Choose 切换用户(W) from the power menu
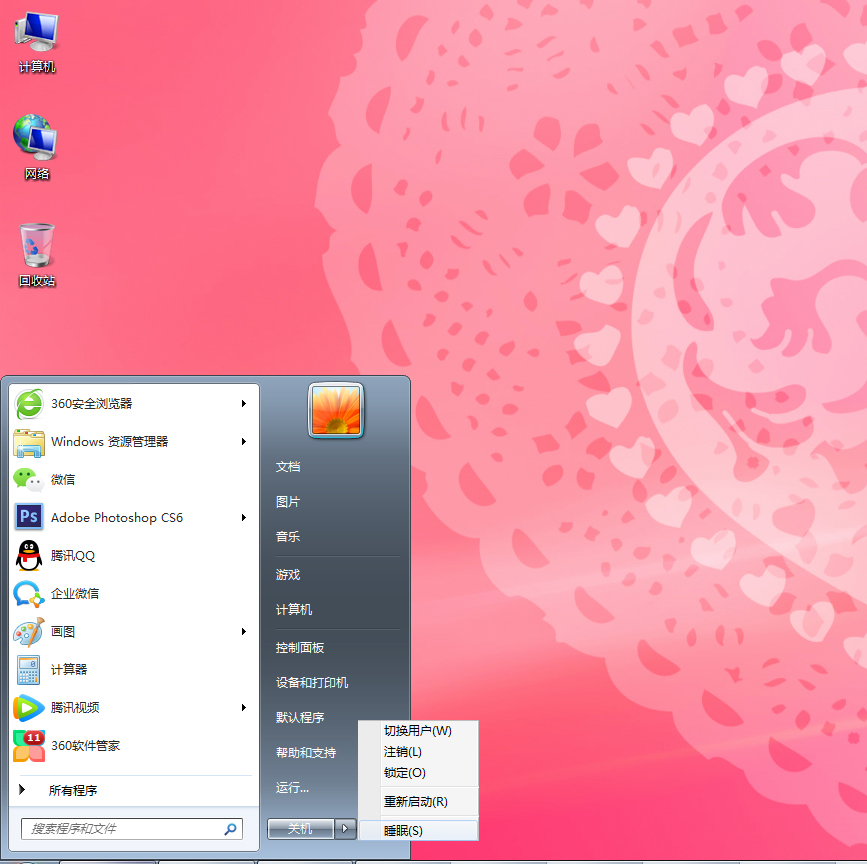The height and width of the screenshot is (864, 867). point(419,731)
